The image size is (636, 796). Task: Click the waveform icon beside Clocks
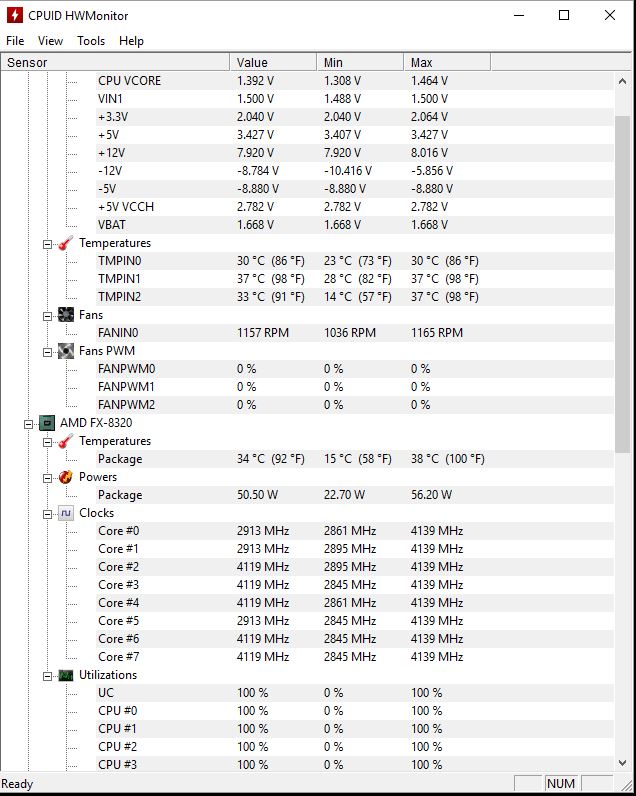click(66, 513)
